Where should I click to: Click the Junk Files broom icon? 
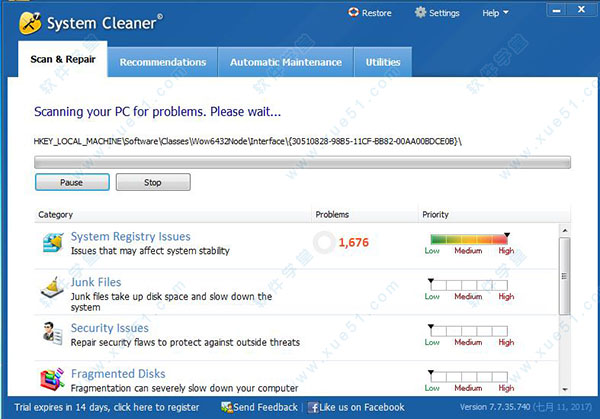coord(52,287)
